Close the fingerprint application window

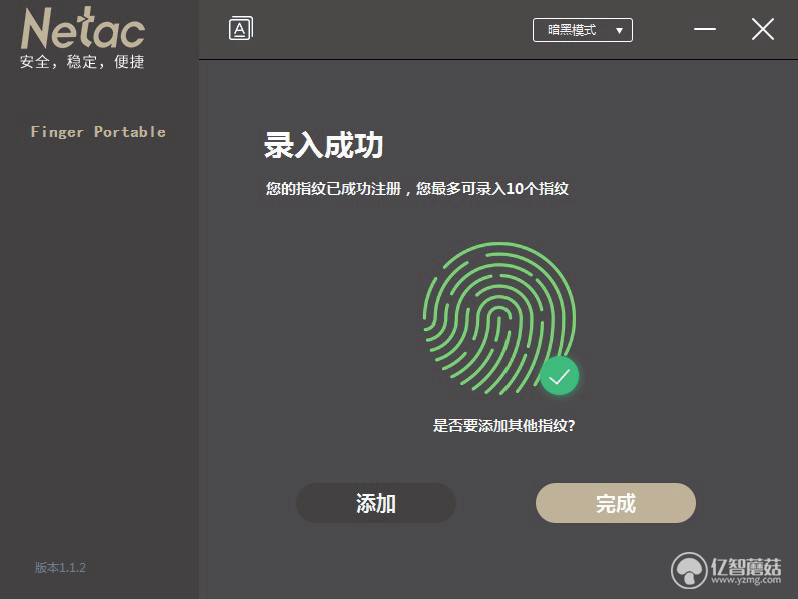click(763, 29)
